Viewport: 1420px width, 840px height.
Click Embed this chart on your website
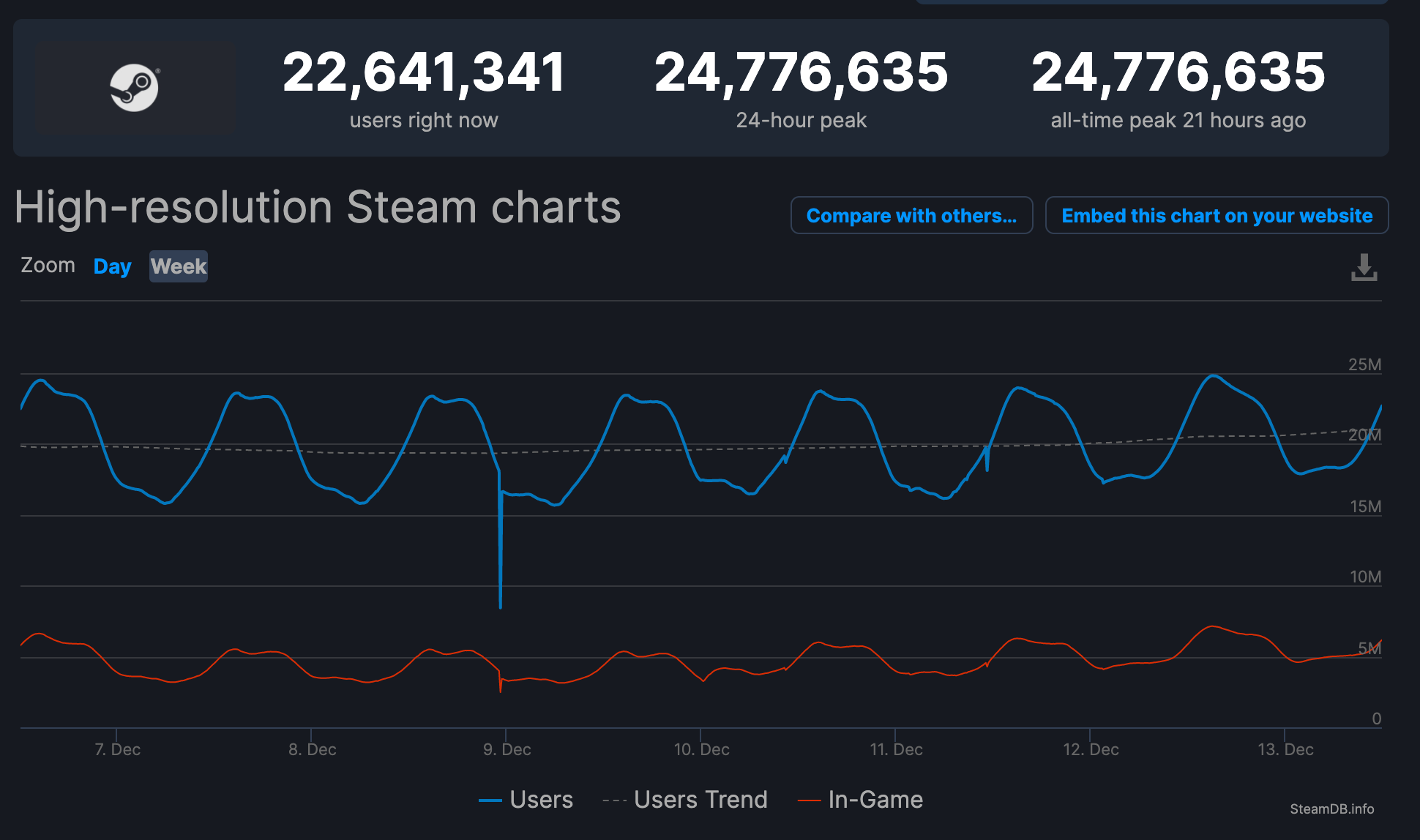1217,215
